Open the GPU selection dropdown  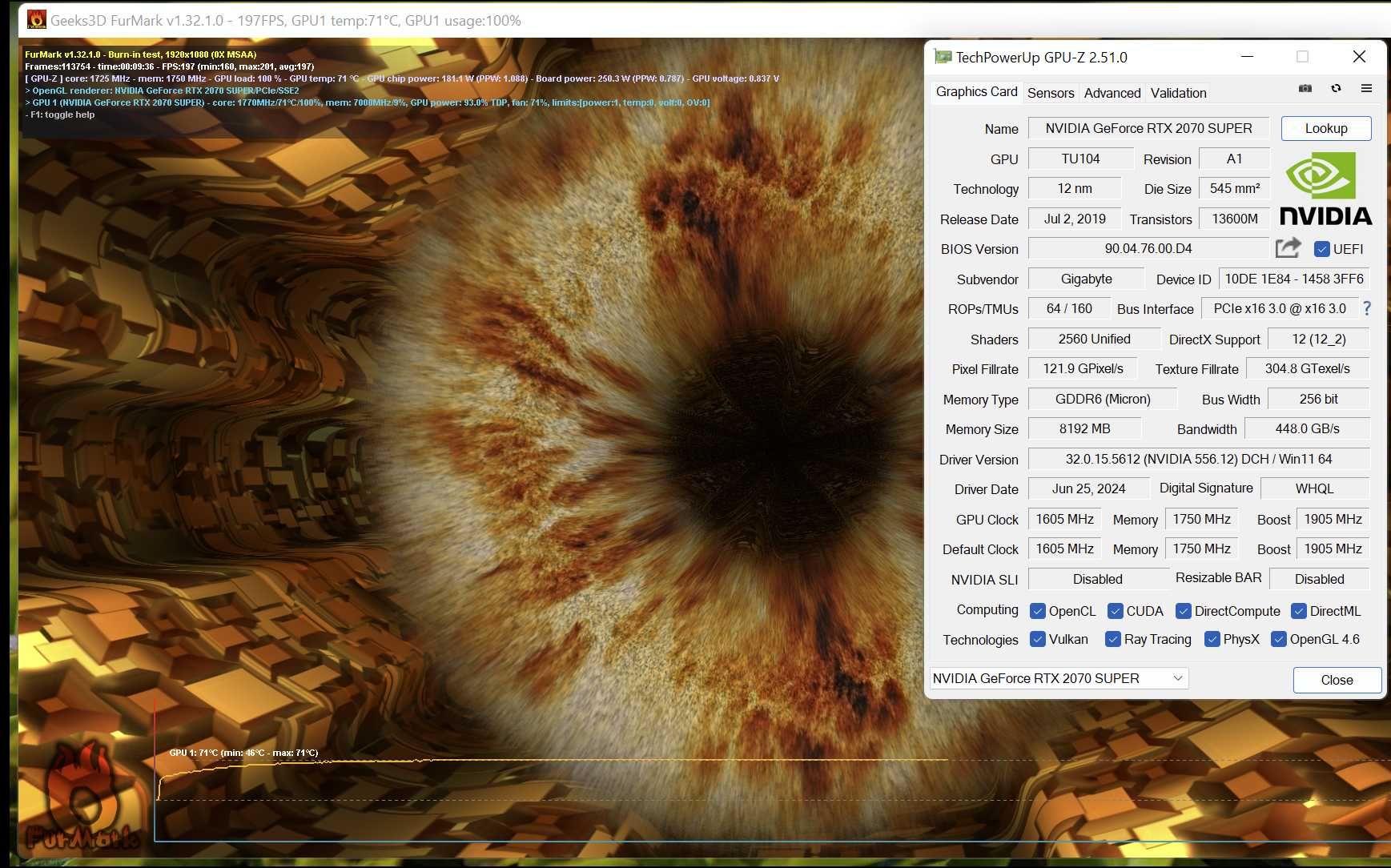(1059, 678)
